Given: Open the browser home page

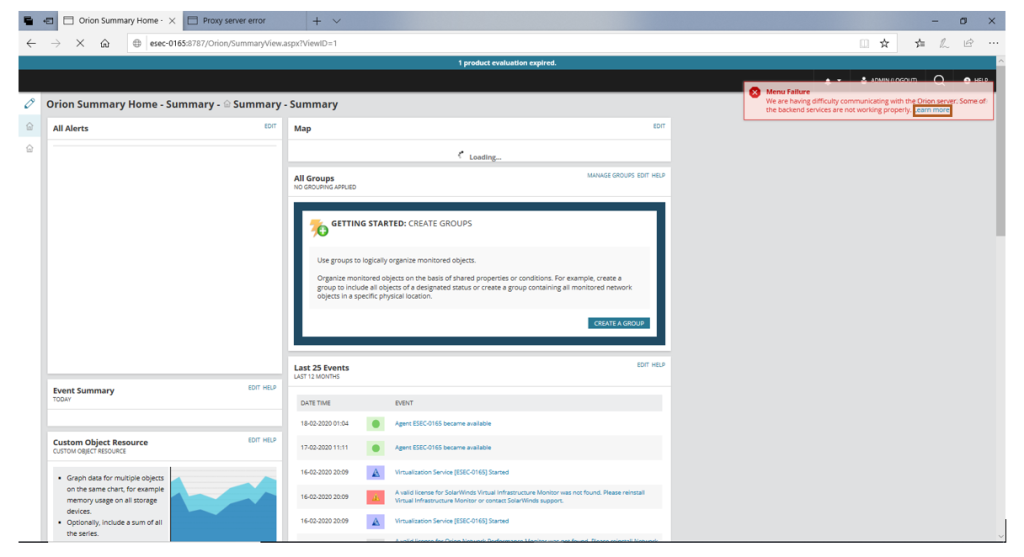Looking at the screenshot, I should (104, 43).
